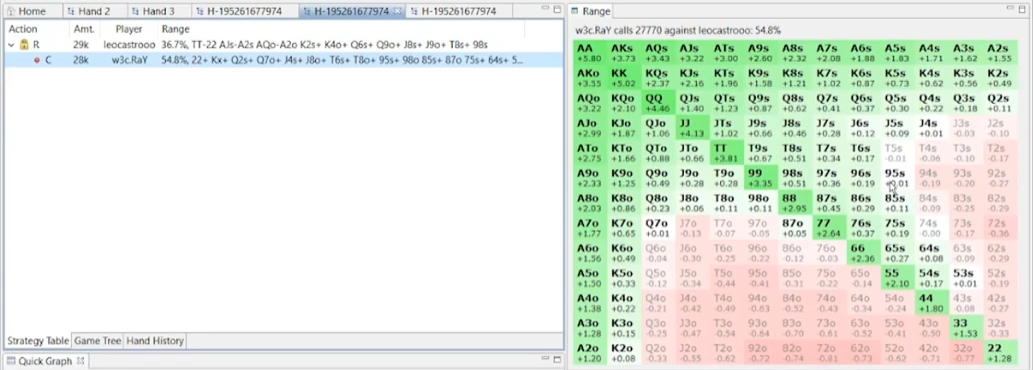Select the K9o +1.25 cell

pyautogui.click(x=624, y=178)
